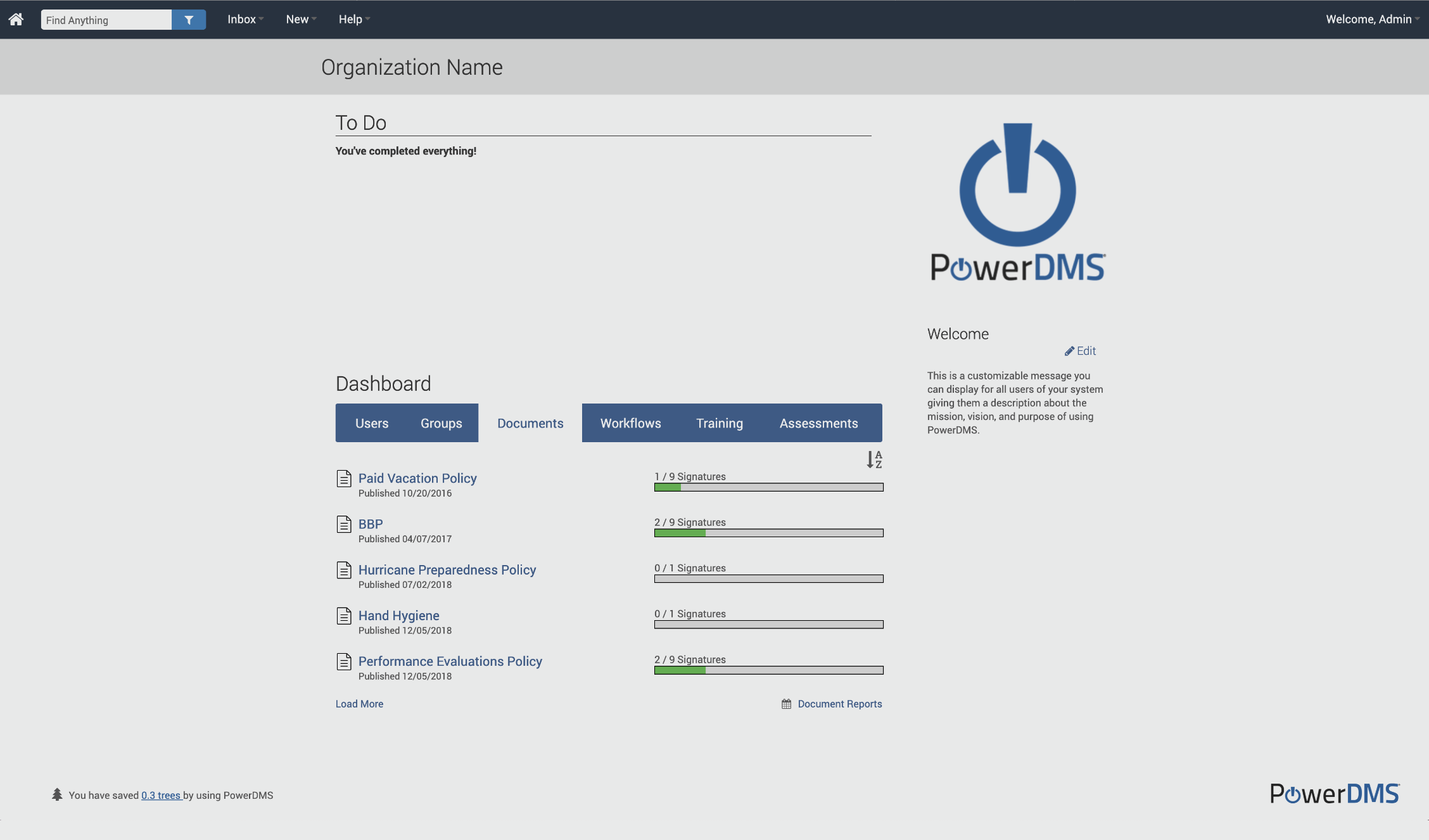Open the 0.3 trees saved link

click(162, 795)
